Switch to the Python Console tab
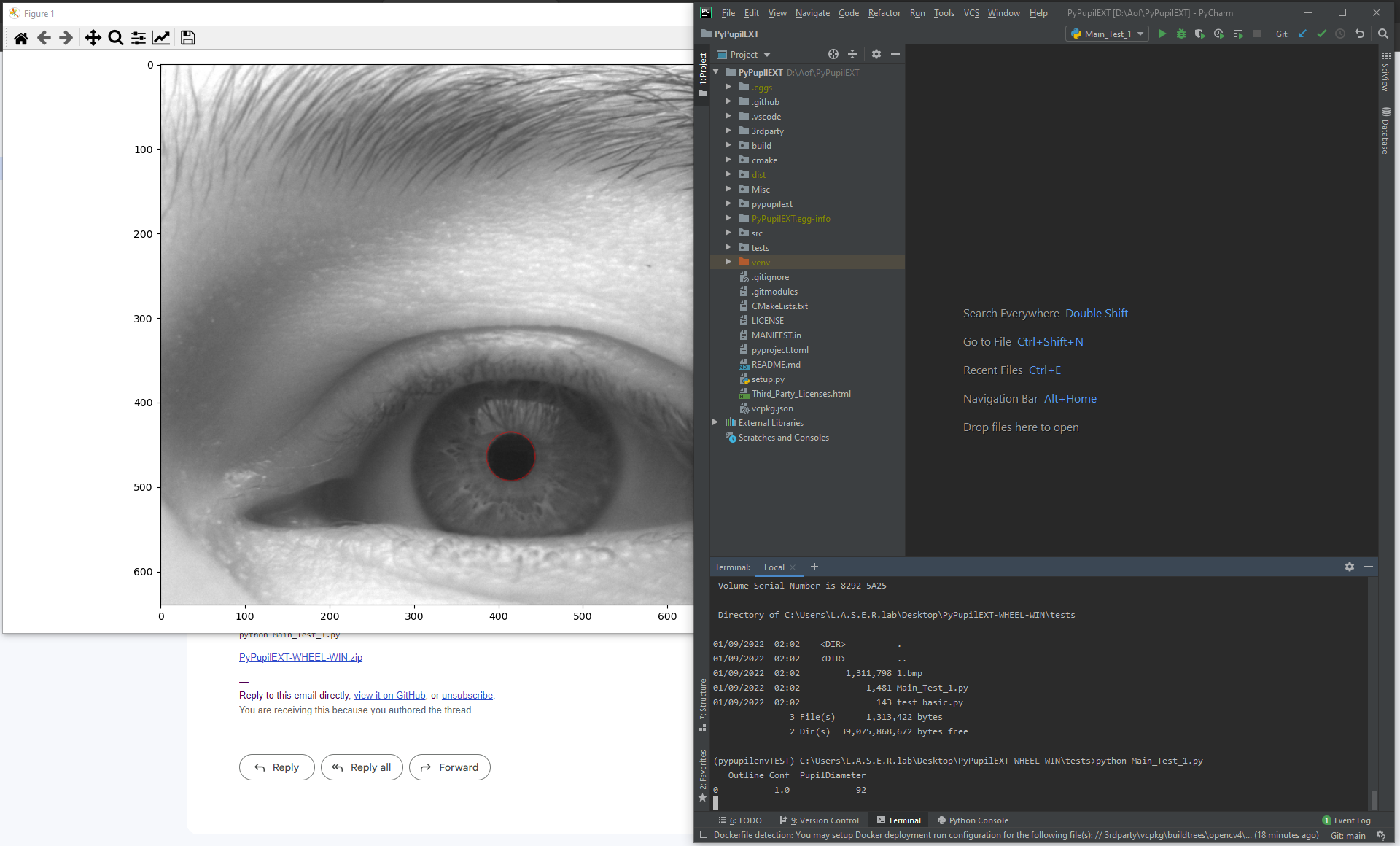 tap(972, 820)
